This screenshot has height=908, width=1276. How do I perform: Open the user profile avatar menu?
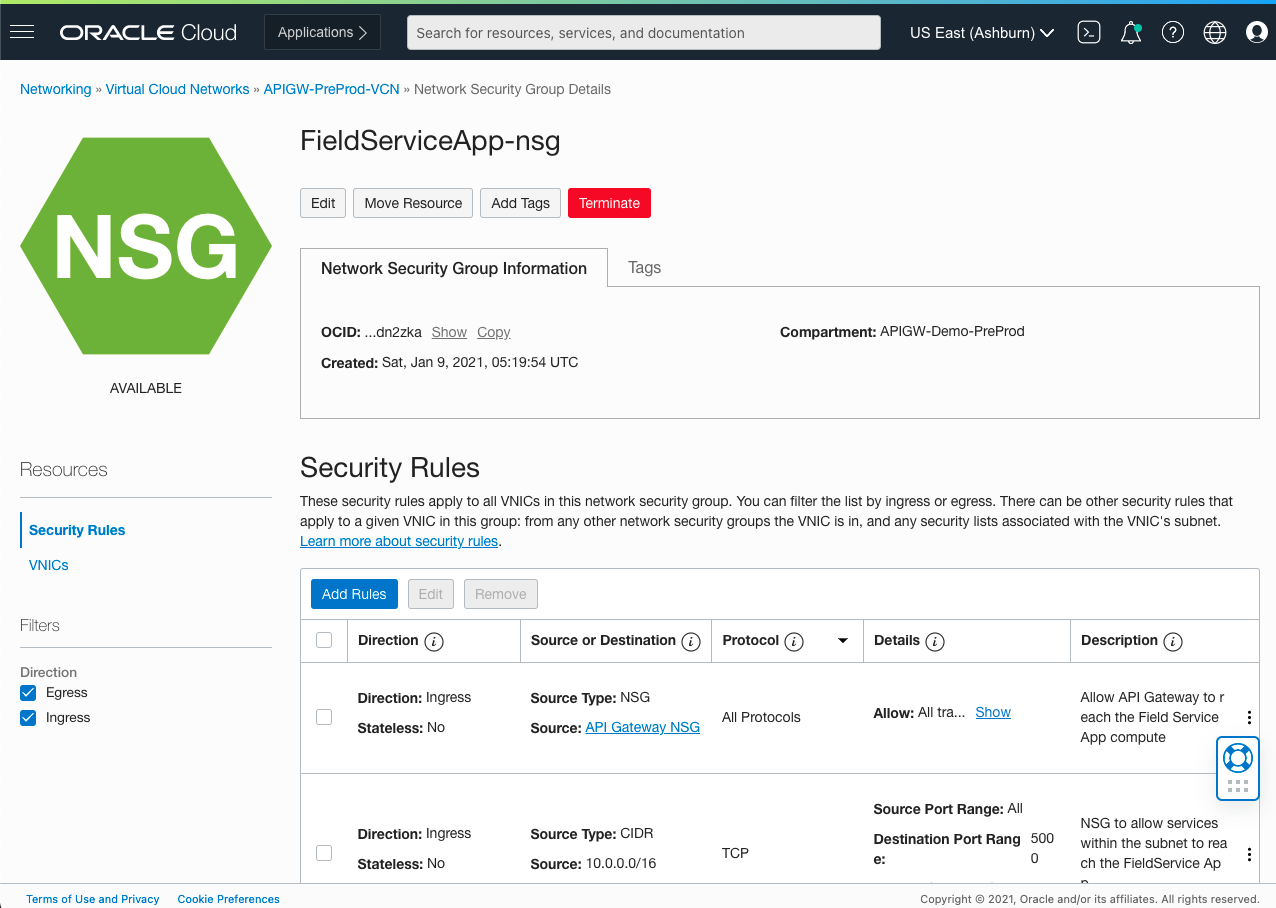pyautogui.click(x=1256, y=31)
